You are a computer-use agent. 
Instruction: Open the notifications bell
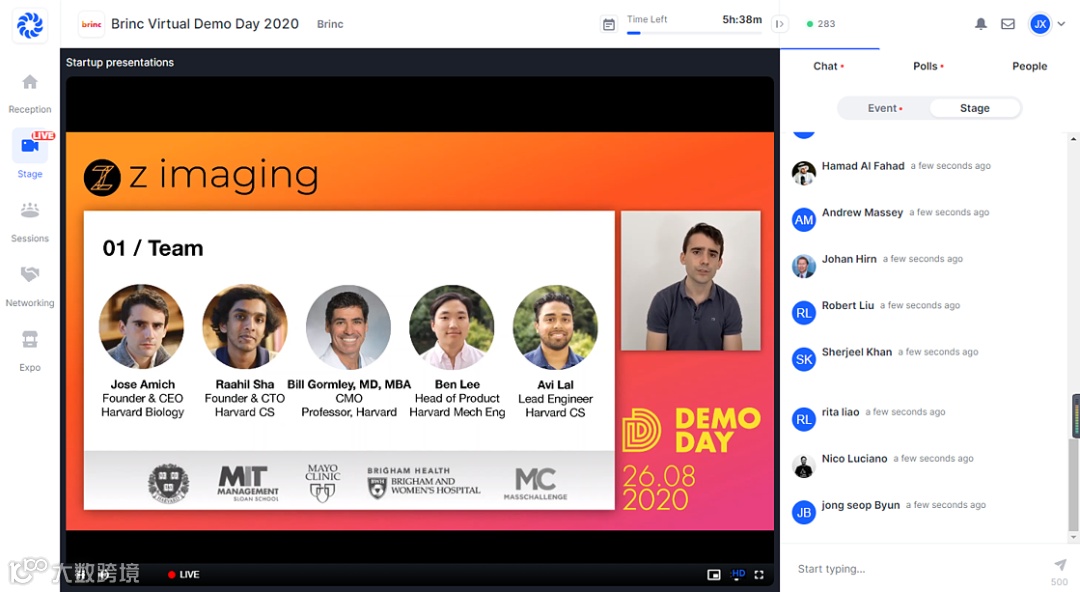(x=981, y=24)
